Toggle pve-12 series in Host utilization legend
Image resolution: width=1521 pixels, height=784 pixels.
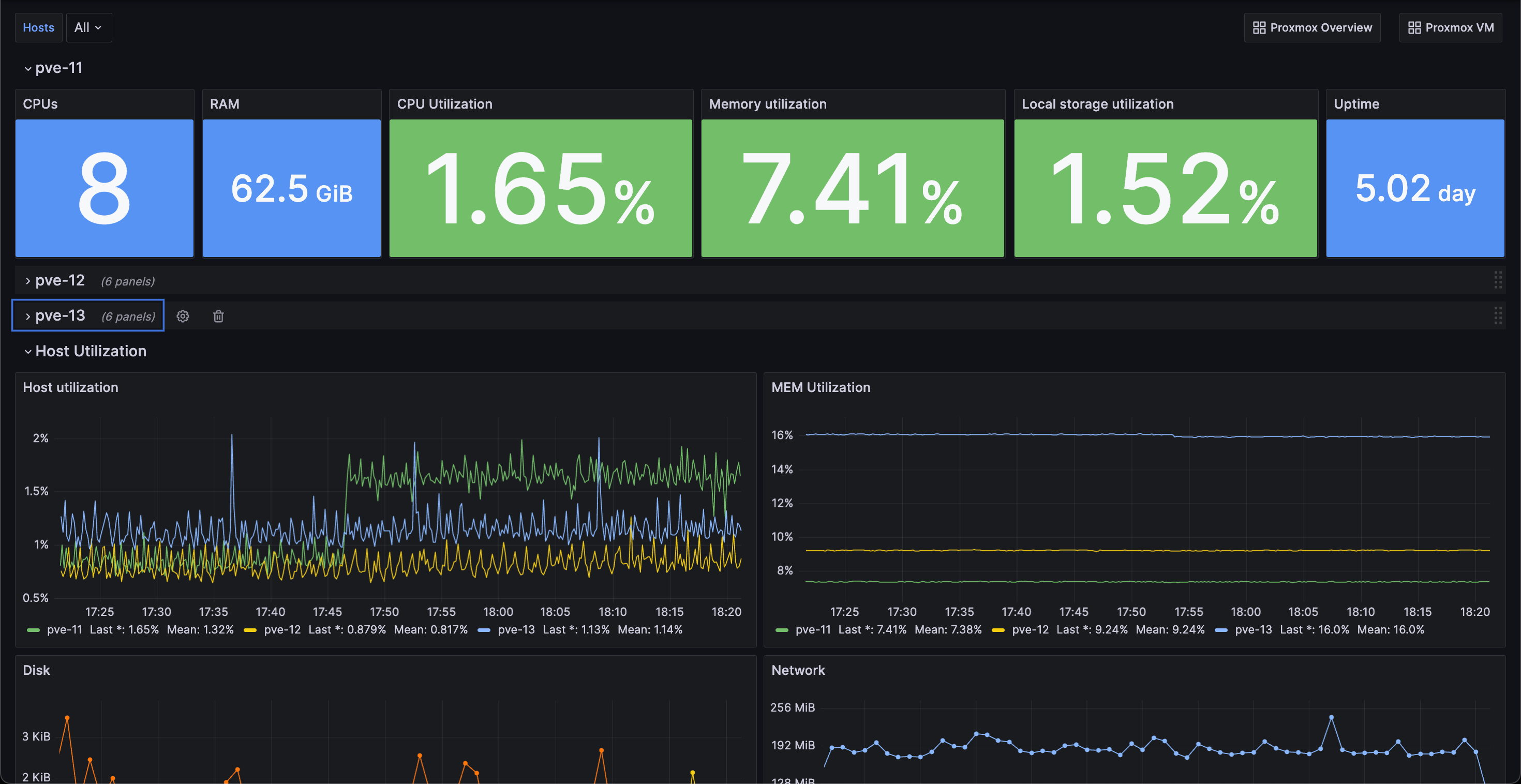coord(282,630)
